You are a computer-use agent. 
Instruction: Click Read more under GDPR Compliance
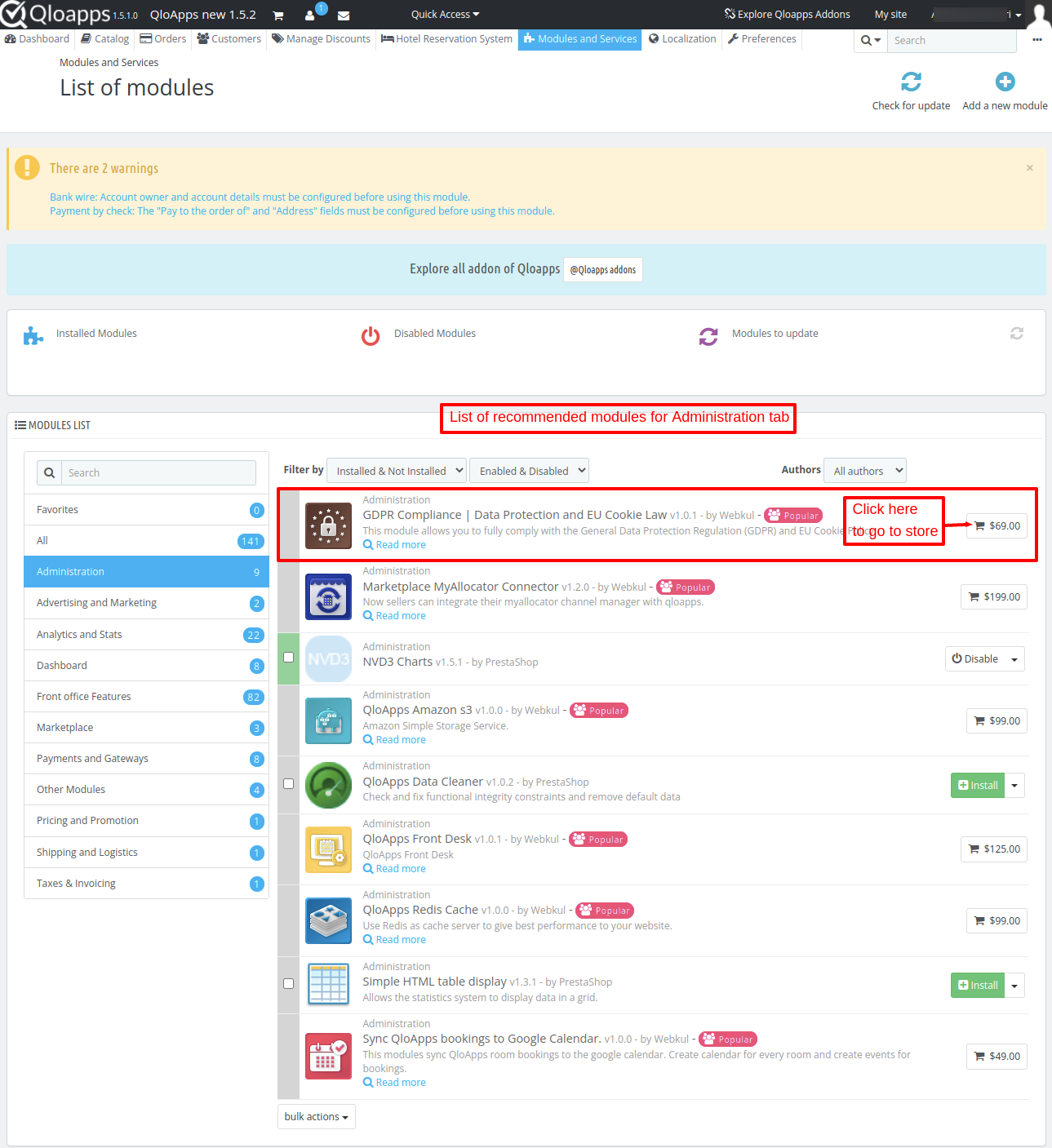[x=394, y=544]
